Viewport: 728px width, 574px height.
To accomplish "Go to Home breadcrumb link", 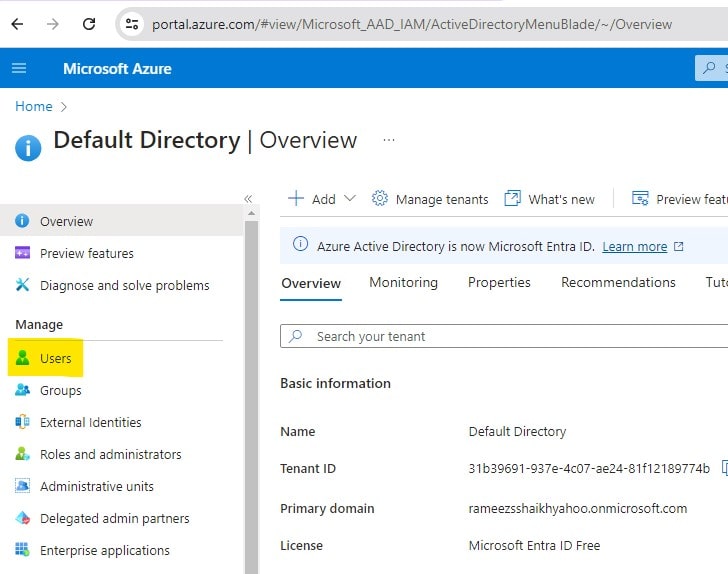I will 33,106.
